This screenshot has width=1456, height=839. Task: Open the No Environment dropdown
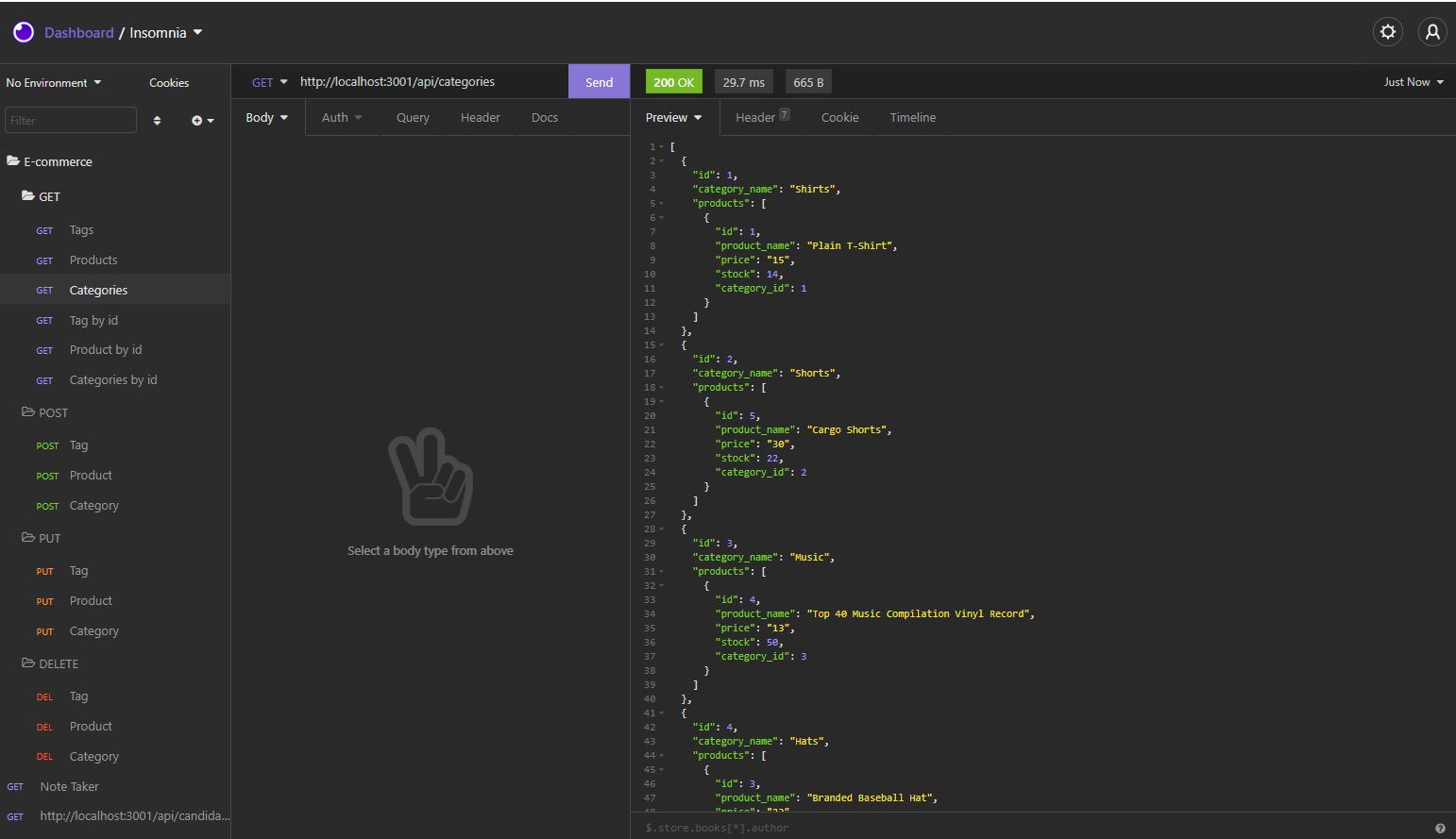click(52, 82)
